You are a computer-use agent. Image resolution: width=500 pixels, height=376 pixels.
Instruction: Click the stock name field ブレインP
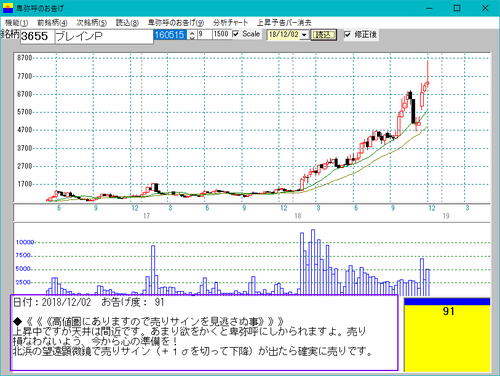coord(104,36)
